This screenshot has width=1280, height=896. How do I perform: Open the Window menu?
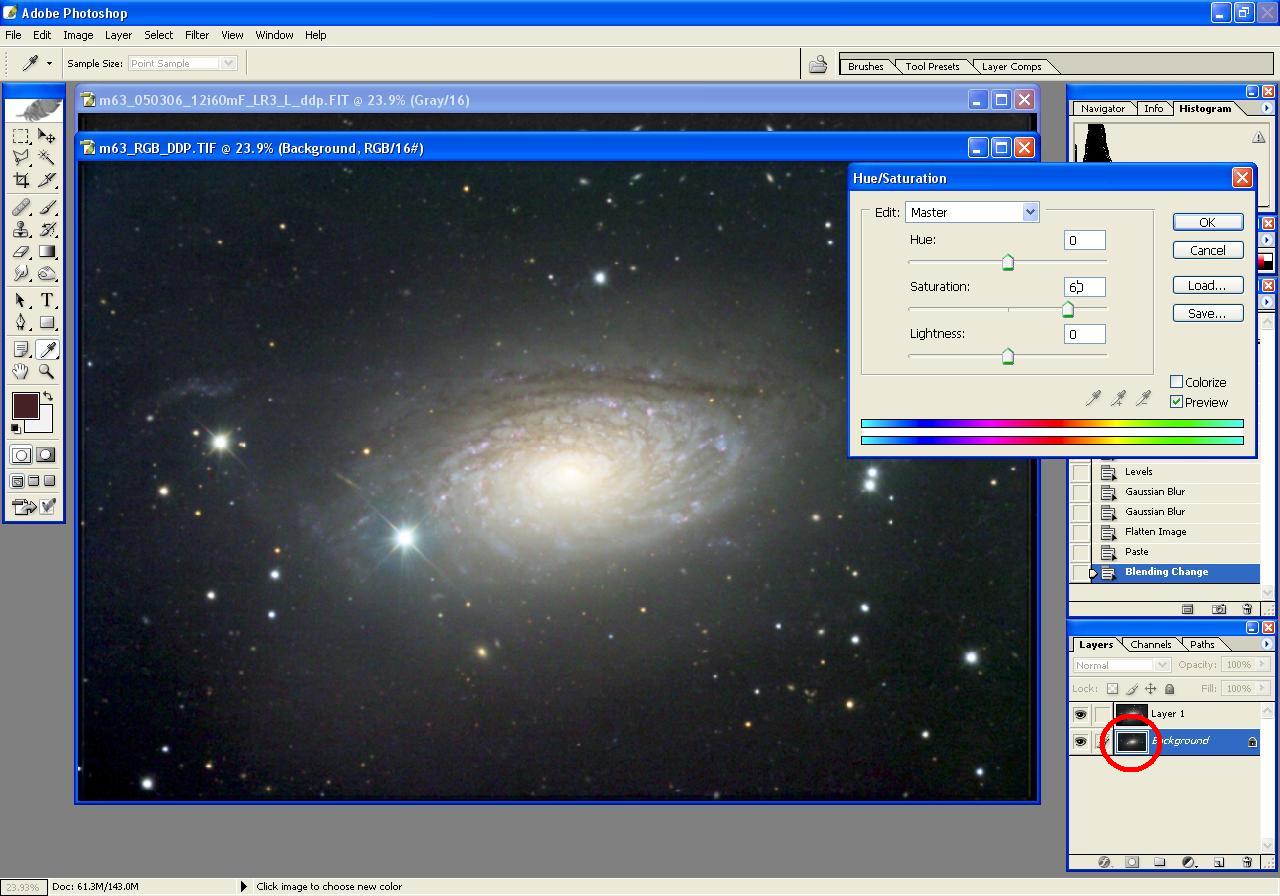click(x=274, y=35)
